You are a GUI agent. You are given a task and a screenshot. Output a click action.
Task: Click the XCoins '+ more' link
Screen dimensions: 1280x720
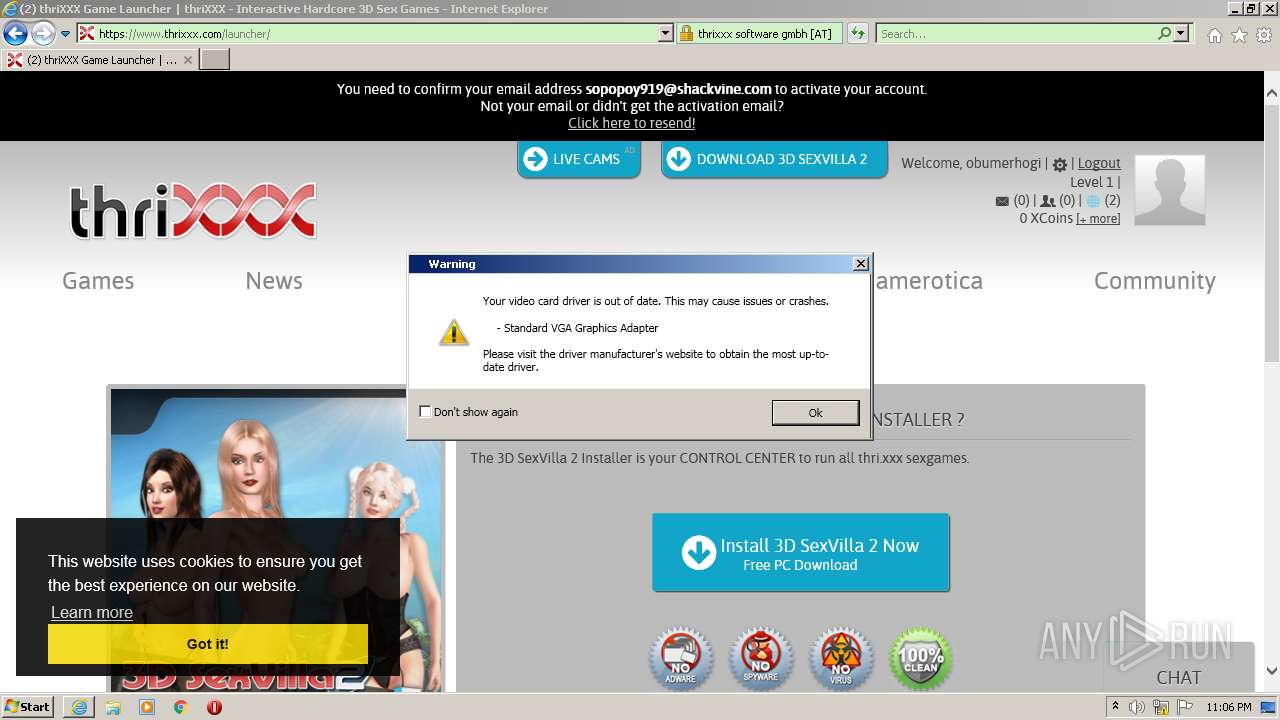1098,219
